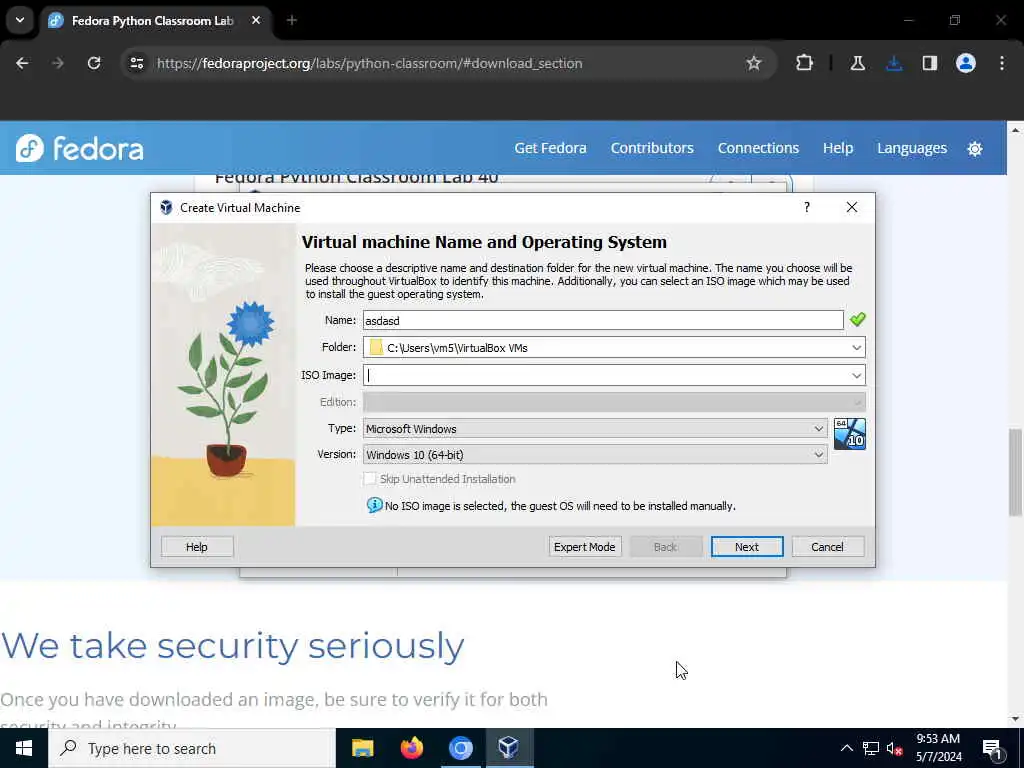This screenshot has height=768, width=1024.
Task: Click the taskbar search box
Action: click(192, 748)
